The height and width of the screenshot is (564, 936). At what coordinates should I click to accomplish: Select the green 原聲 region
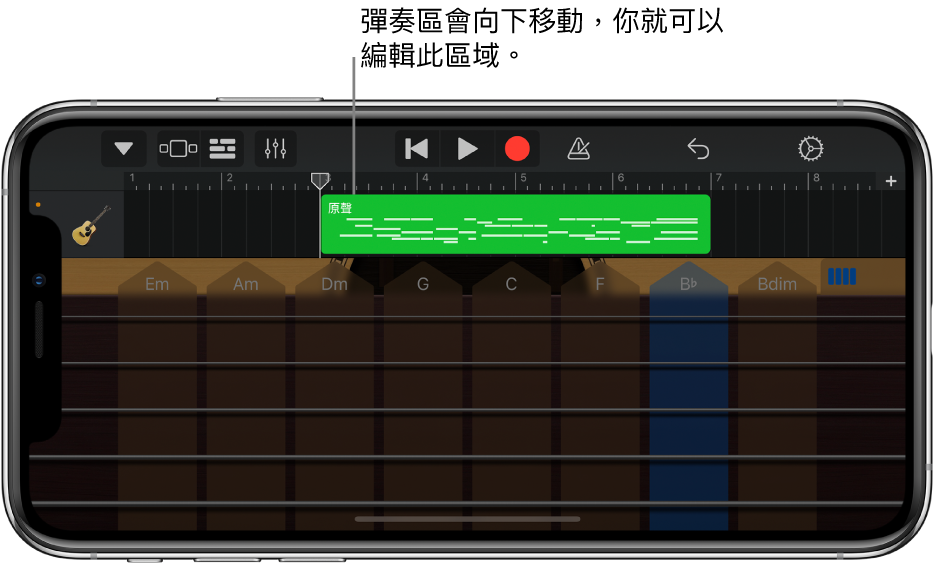tap(516, 224)
